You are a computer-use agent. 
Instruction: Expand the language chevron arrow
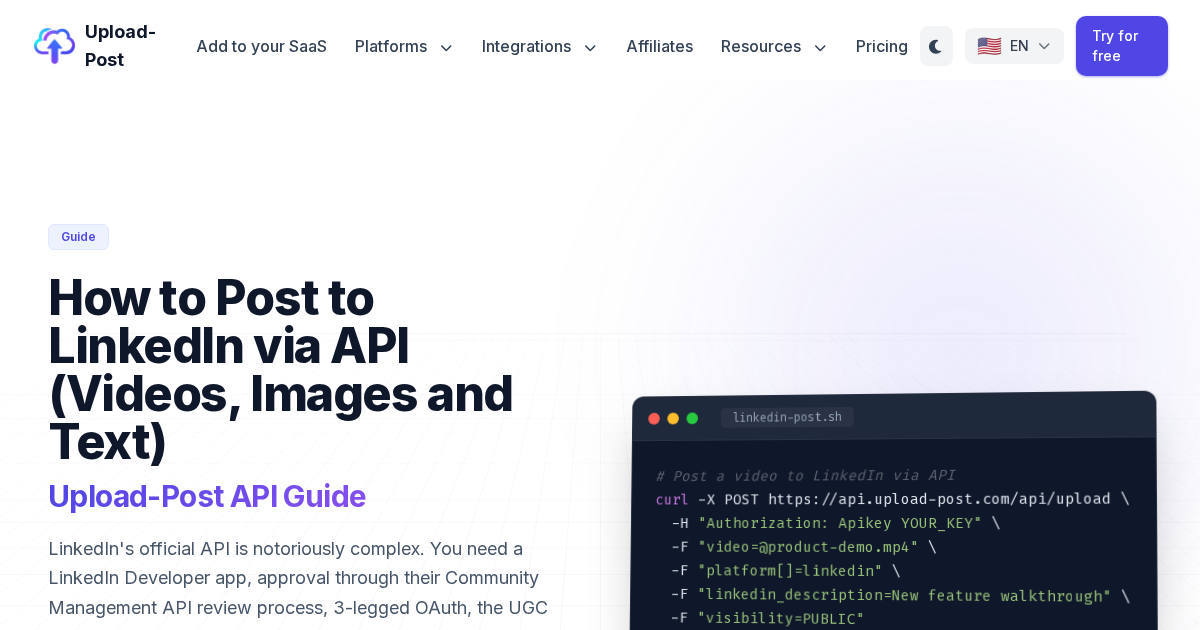point(1044,46)
